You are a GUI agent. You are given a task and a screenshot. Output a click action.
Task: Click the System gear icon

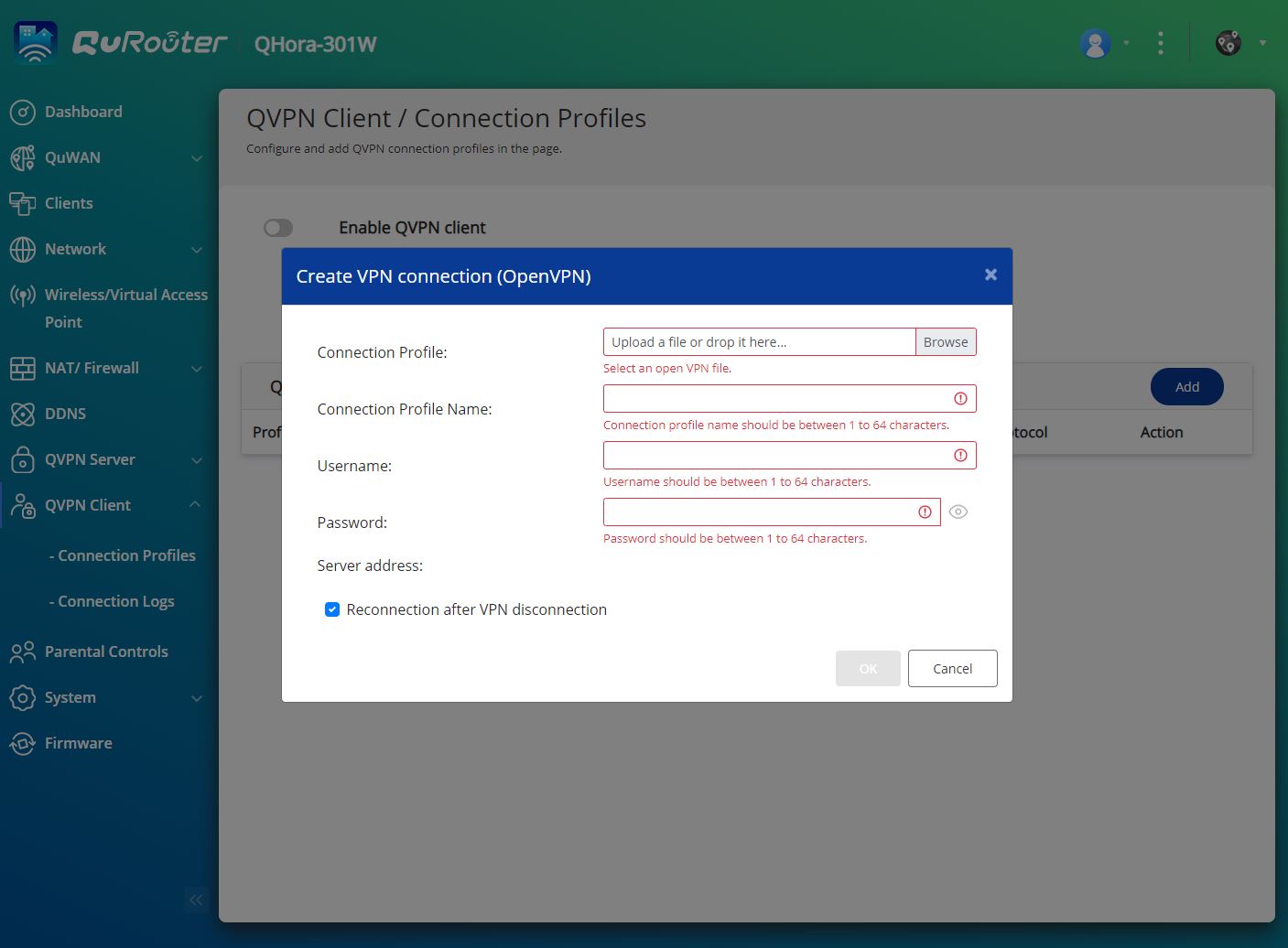tap(22, 698)
